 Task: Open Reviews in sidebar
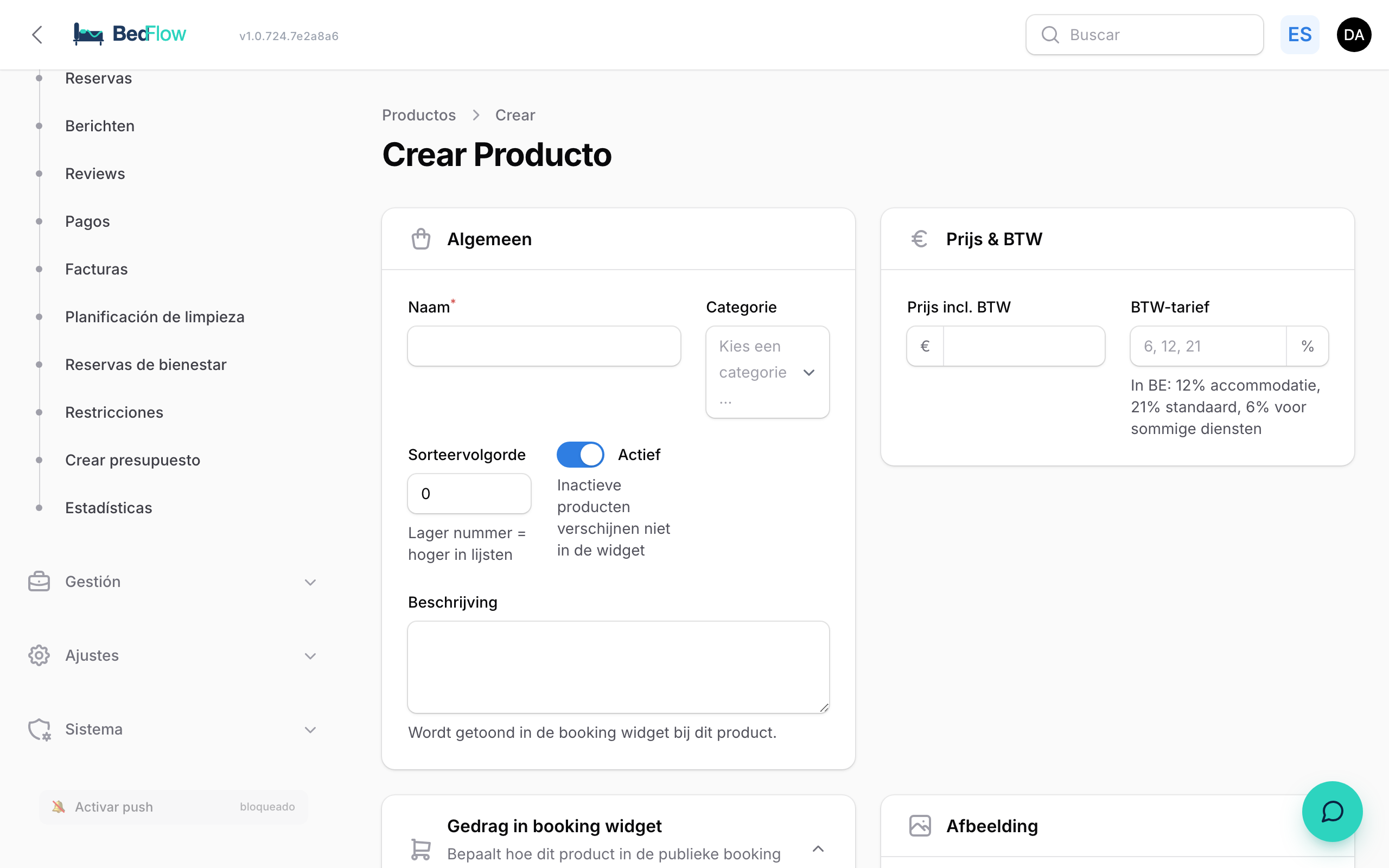[95, 174]
